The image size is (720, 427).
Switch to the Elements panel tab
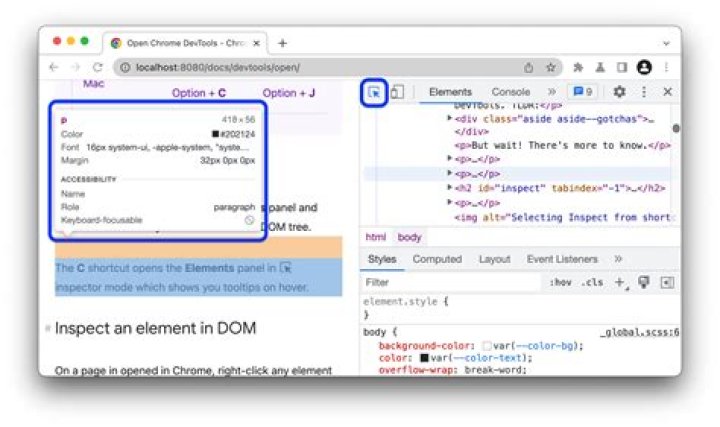tap(450, 92)
